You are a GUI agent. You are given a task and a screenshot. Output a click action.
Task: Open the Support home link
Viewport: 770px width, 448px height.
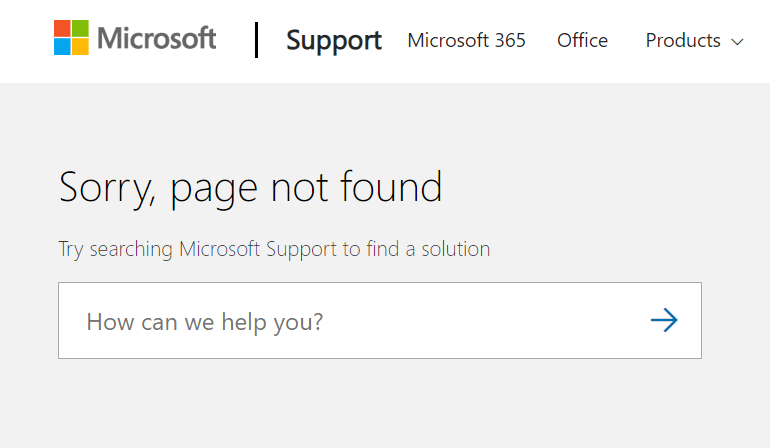point(333,40)
